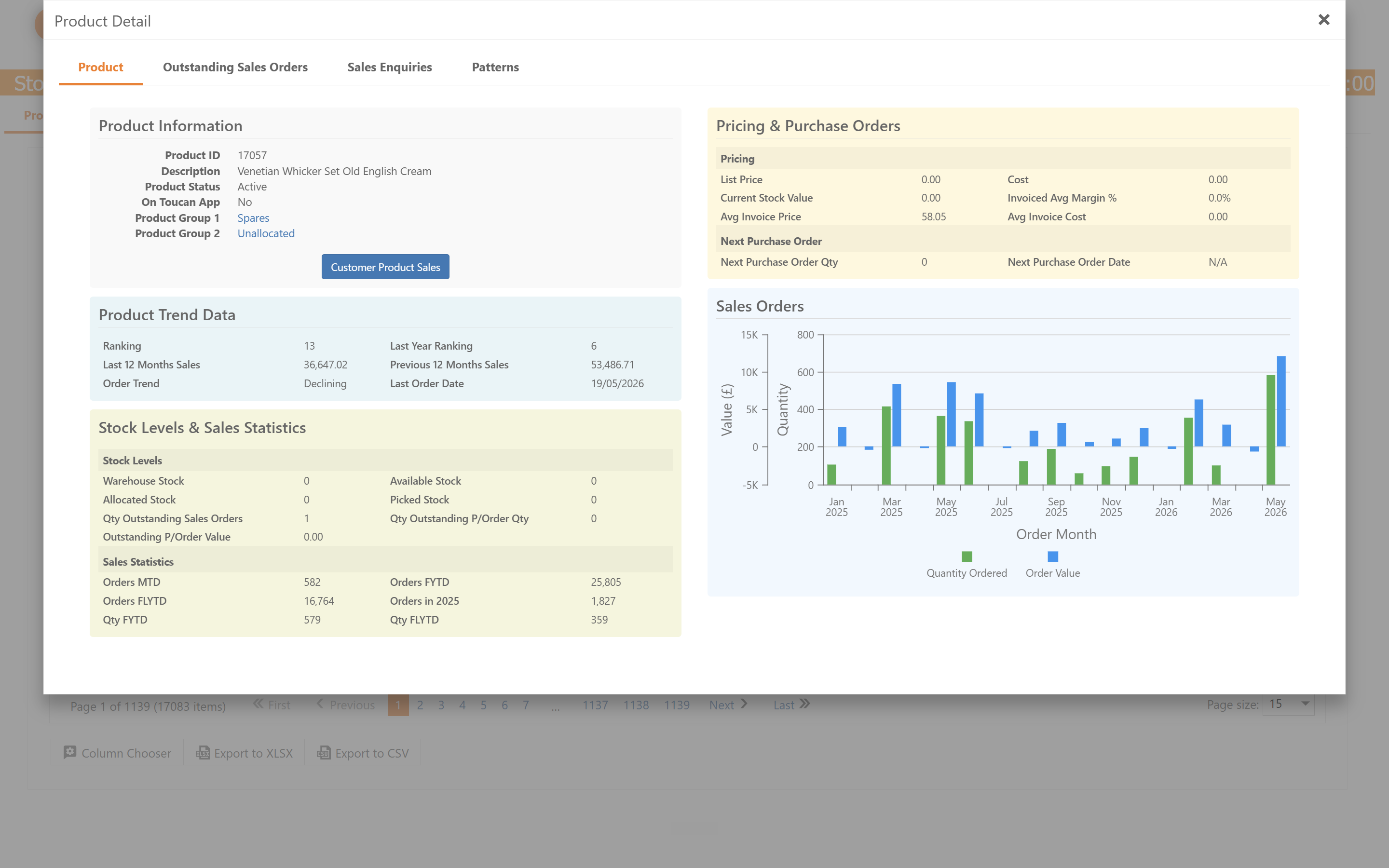Viewport: 1389px width, 868px height.
Task: Go to page 1137 in pager
Action: coord(595,705)
